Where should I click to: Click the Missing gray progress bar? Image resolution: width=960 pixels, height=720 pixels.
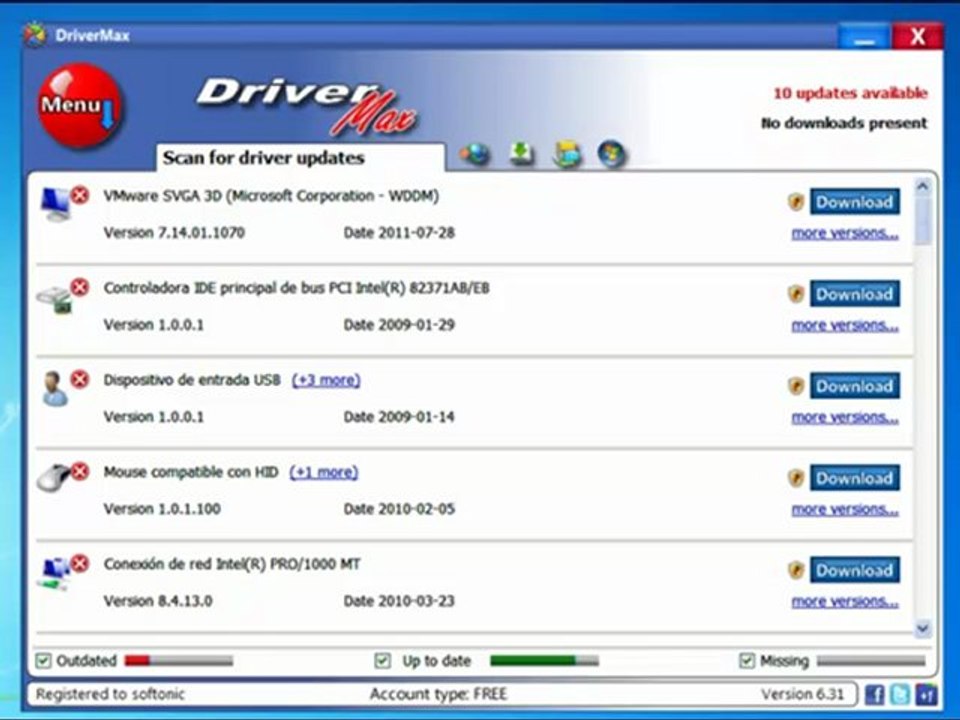[x=871, y=661]
